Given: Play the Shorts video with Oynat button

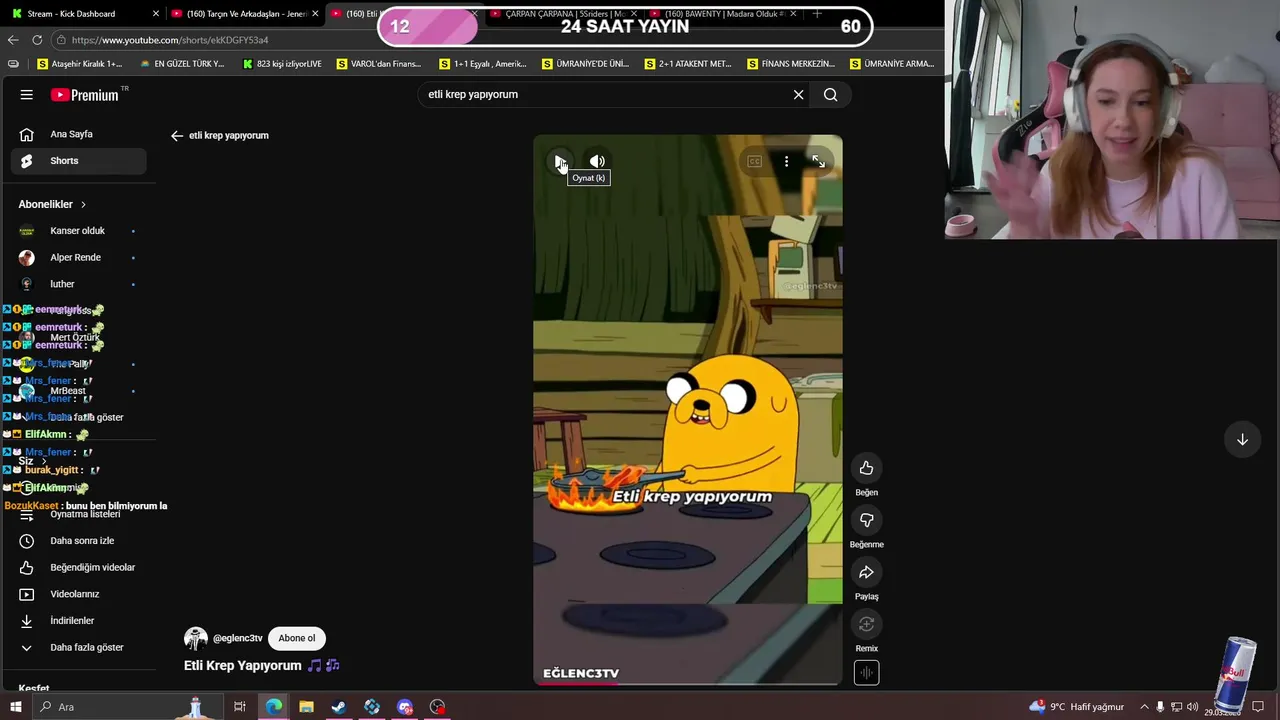Looking at the screenshot, I should click(x=560, y=161).
